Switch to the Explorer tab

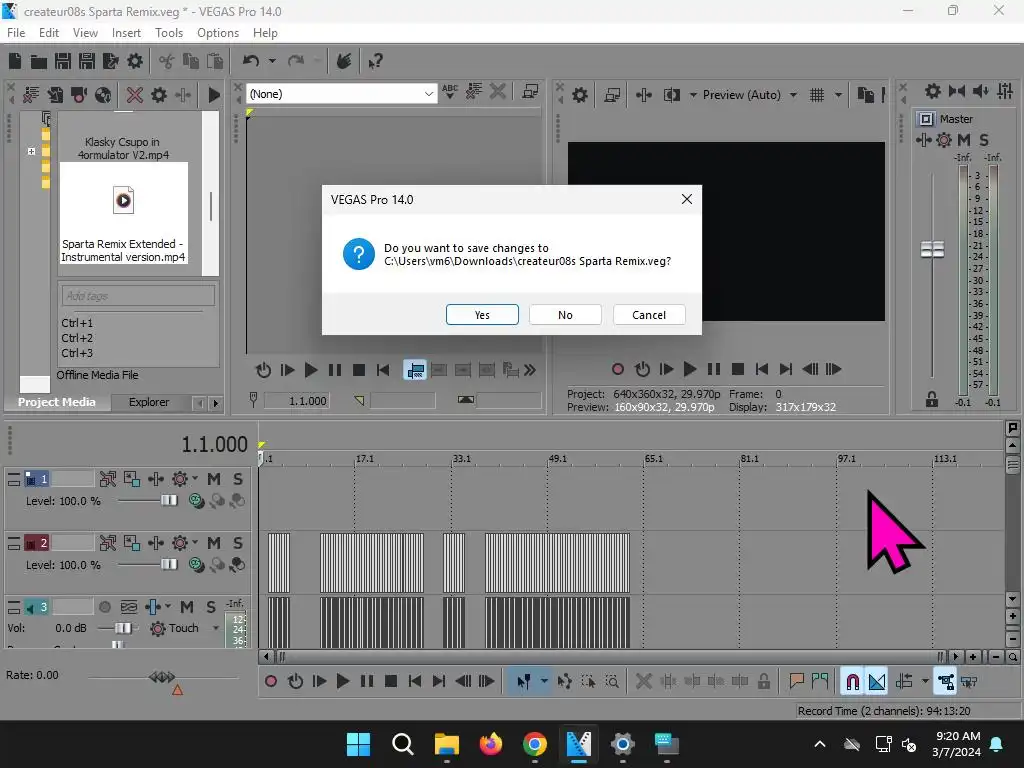click(x=149, y=402)
